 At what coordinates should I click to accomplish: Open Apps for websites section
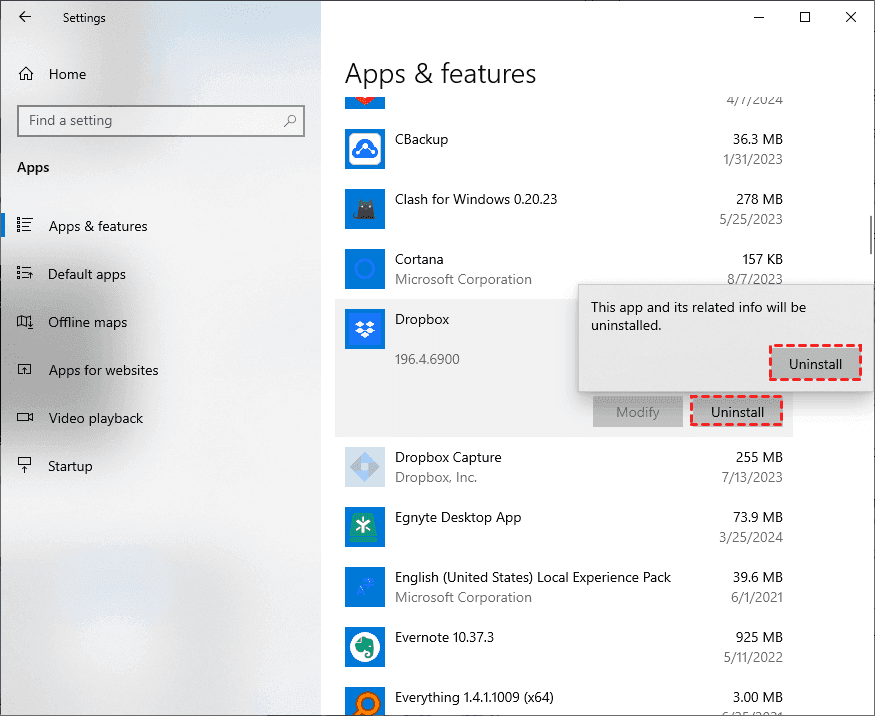(103, 370)
